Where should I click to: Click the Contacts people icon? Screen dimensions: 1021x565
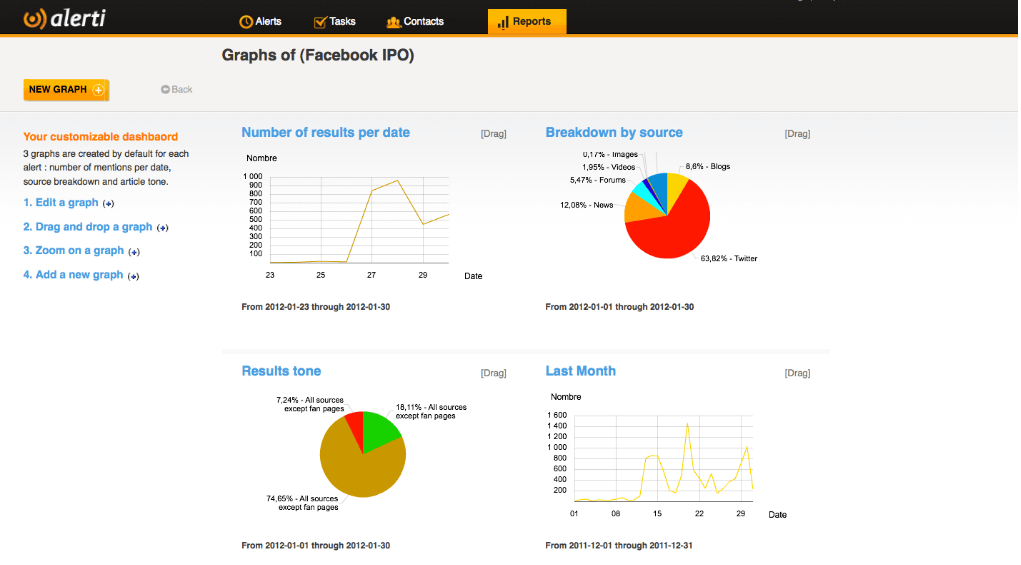393,23
